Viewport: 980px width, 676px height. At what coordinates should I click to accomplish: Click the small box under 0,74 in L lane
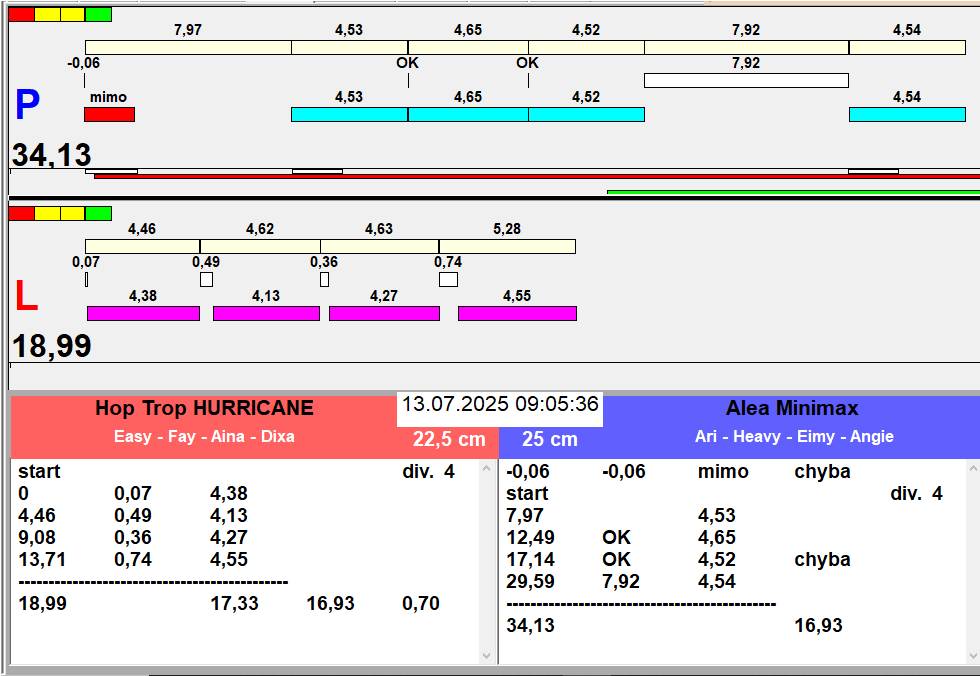[x=448, y=279]
